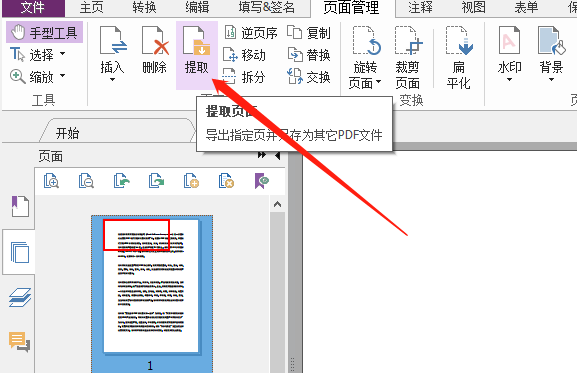Click thumbnail panel scroll up arrow
577x373 pixels.
(x=277, y=204)
